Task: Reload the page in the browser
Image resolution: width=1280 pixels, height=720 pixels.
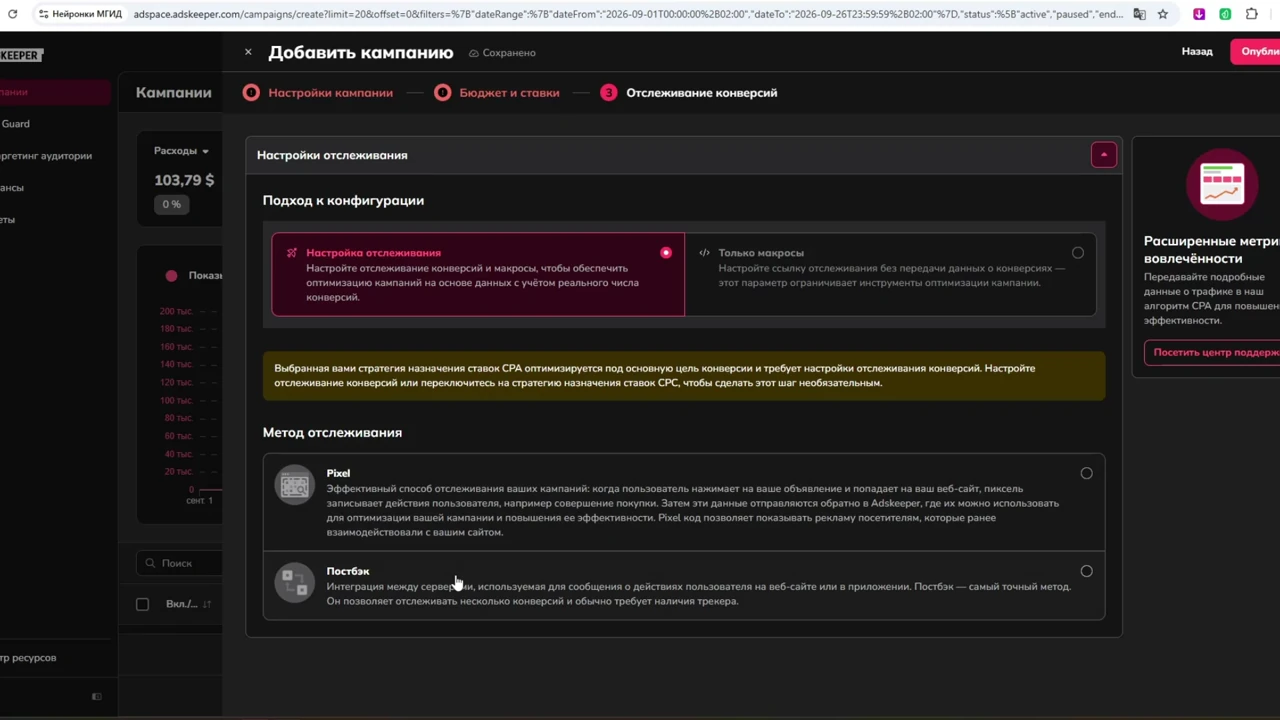Action: [x=12, y=14]
